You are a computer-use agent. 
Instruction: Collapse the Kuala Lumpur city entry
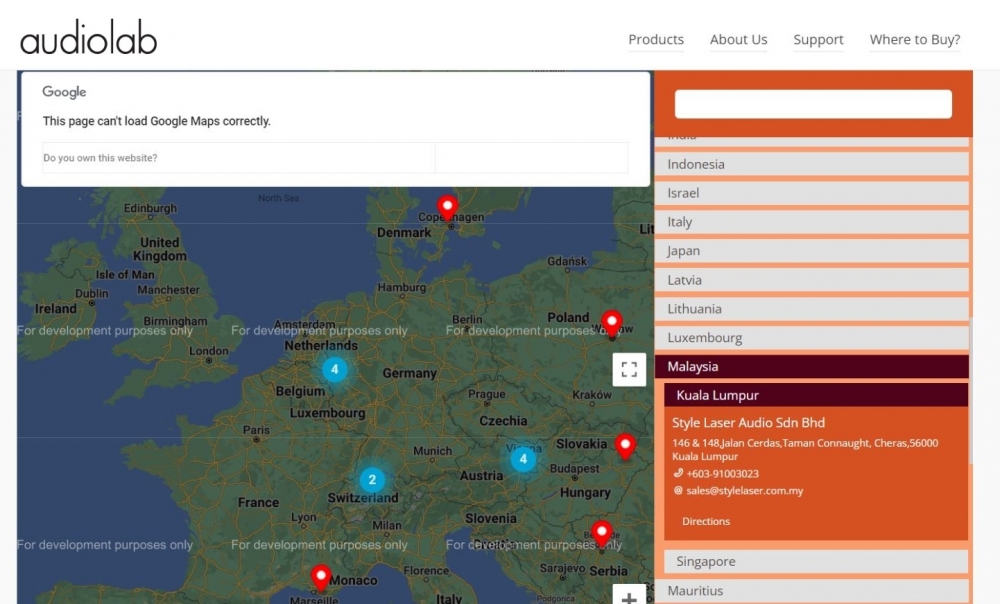point(816,395)
